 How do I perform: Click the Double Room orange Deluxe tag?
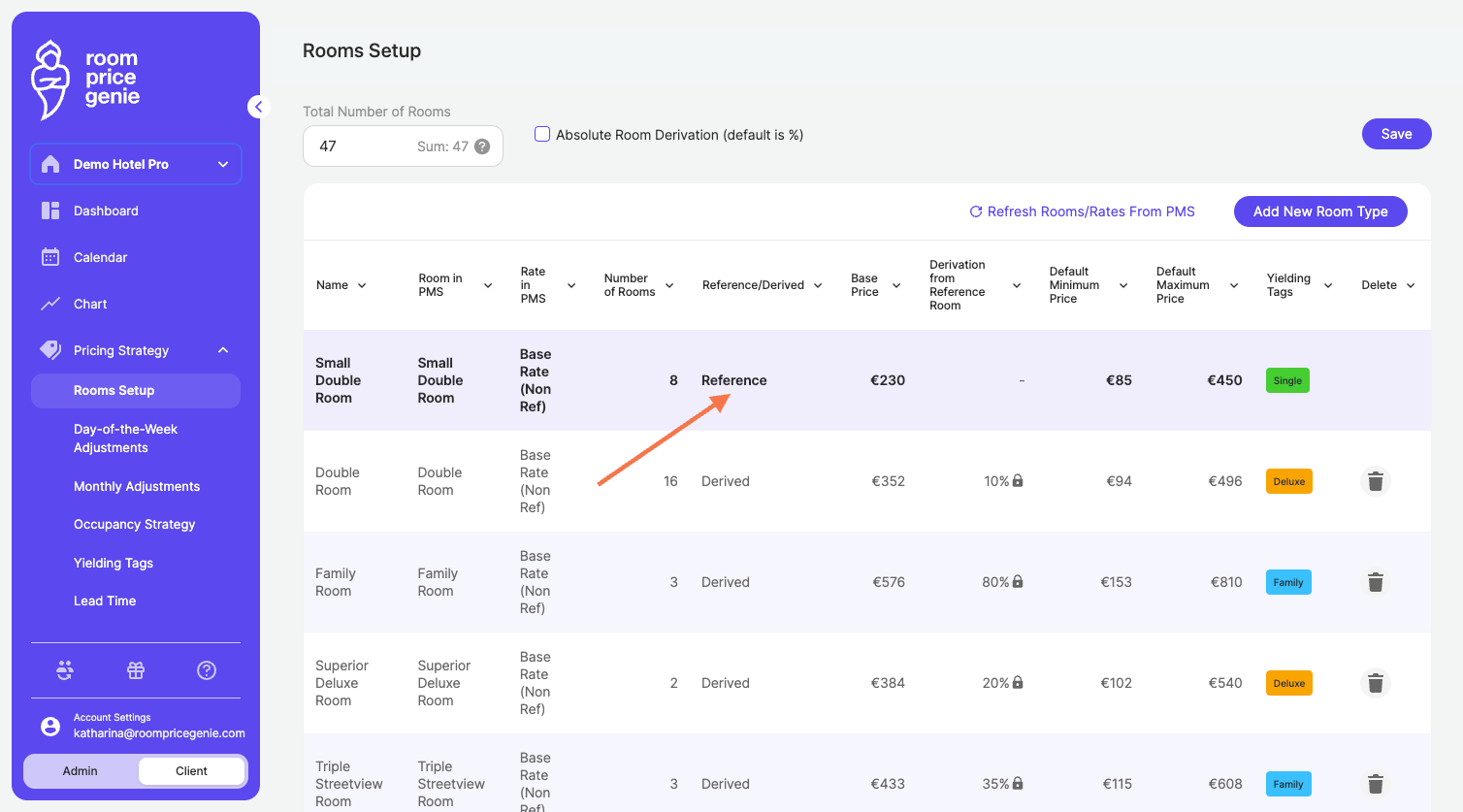point(1289,481)
